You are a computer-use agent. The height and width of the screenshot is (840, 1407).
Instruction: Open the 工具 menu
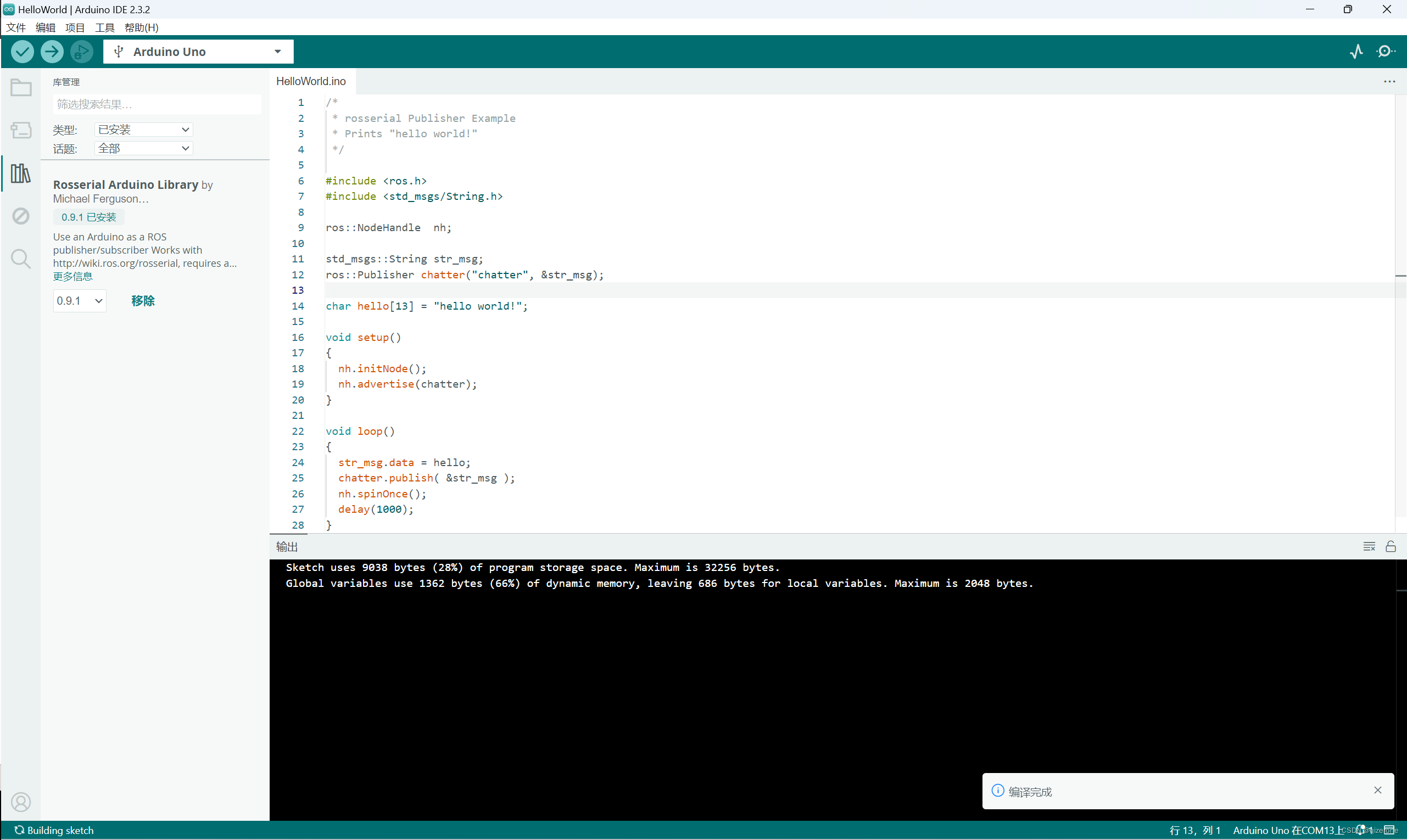click(x=104, y=27)
